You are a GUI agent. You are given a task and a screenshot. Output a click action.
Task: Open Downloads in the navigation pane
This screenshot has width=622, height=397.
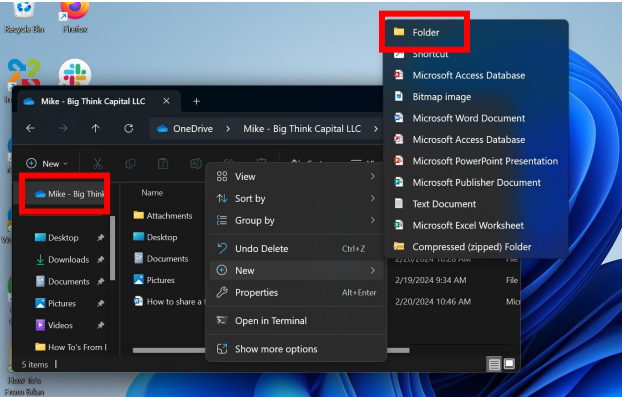pyautogui.click(x=63, y=259)
